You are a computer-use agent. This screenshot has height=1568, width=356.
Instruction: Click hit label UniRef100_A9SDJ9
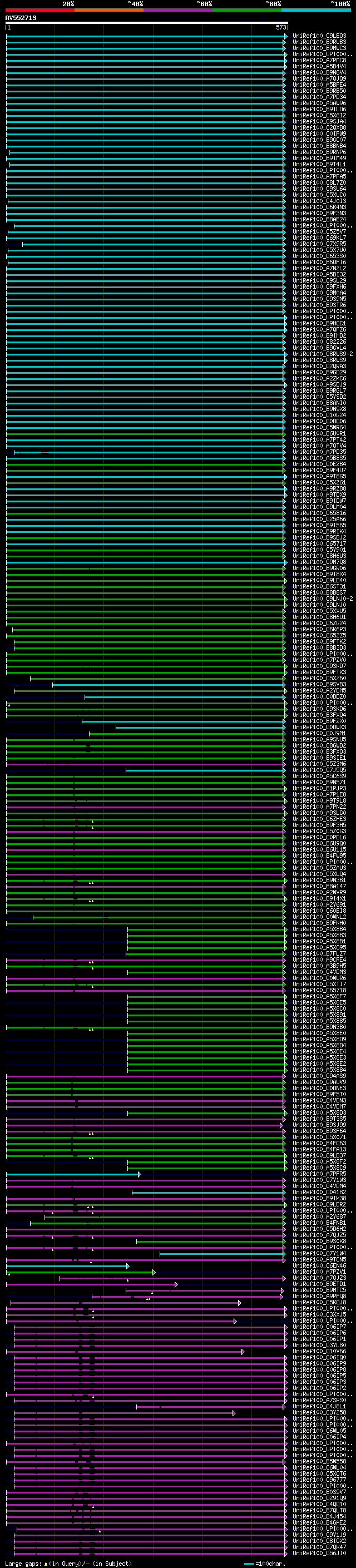(x=319, y=385)
